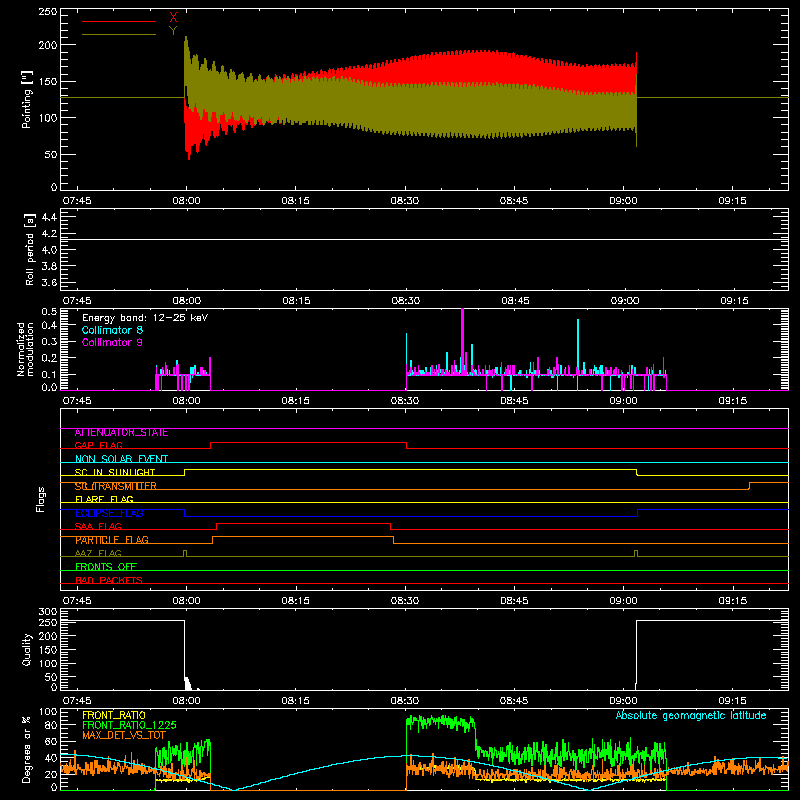Click the GAP_FLAG label
This screenshot has height=800, width=800.
pos(98,445)
